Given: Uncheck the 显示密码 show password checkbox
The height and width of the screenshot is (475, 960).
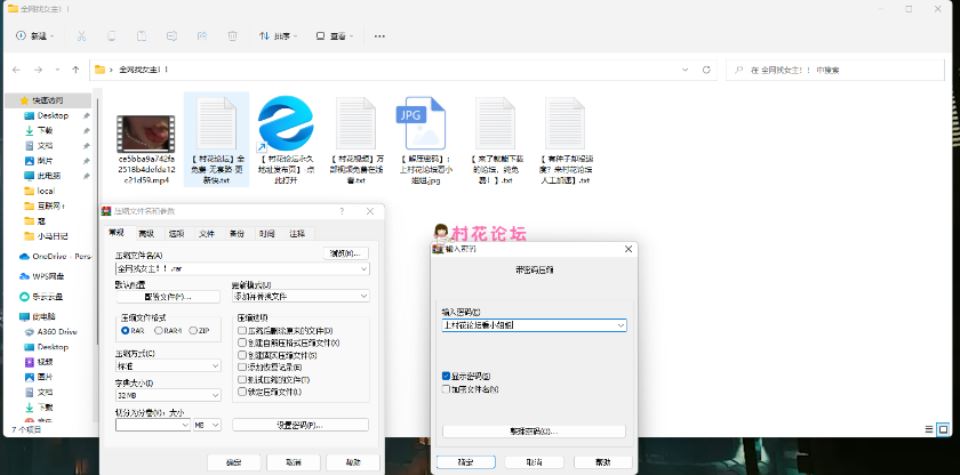Looking at the screenshot, I should pos(446,376).
